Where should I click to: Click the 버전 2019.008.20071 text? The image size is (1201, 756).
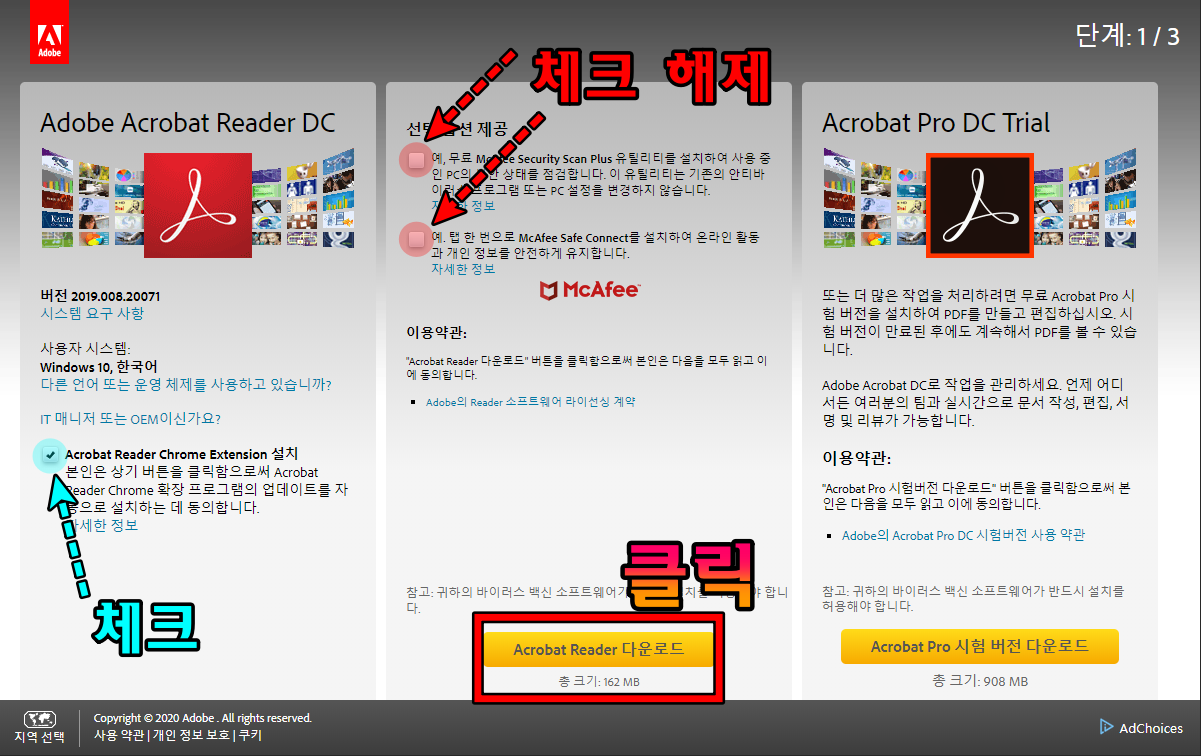click(100, 296)
